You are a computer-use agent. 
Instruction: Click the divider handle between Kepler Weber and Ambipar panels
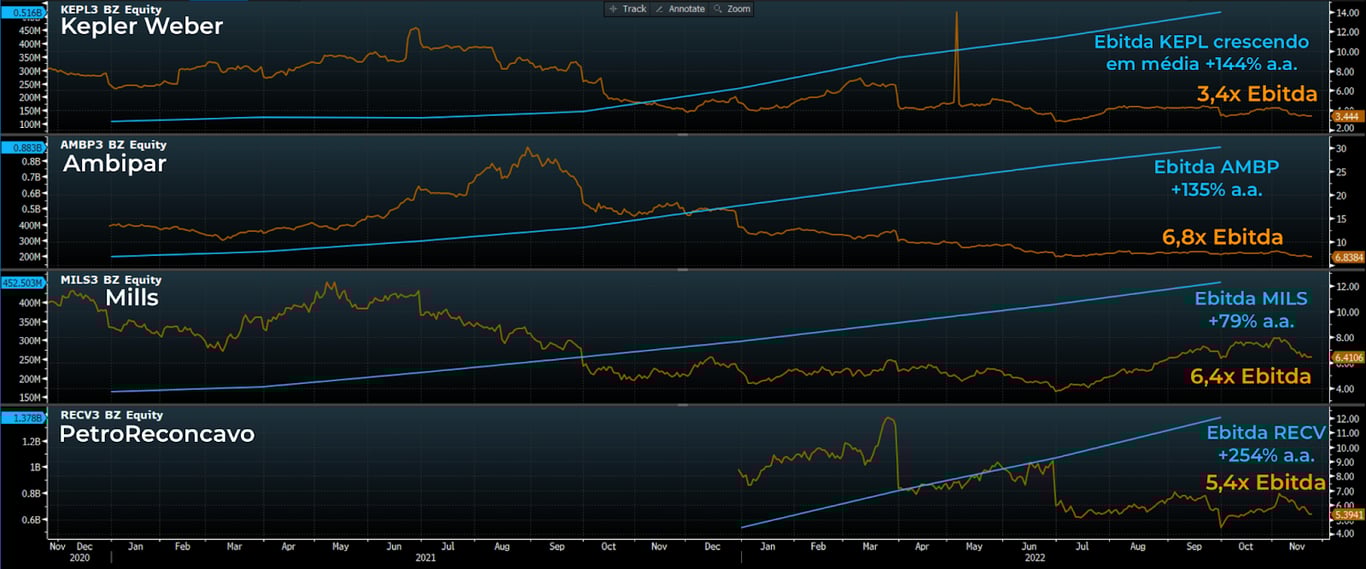[683, 135]
